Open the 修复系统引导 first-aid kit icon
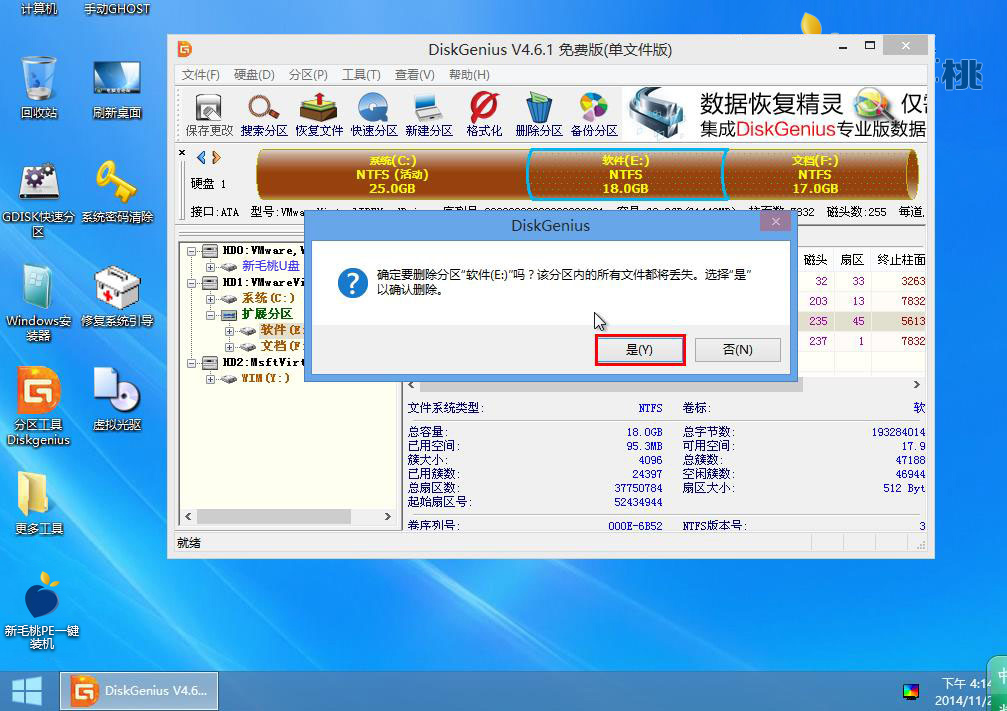 [117, 296]
